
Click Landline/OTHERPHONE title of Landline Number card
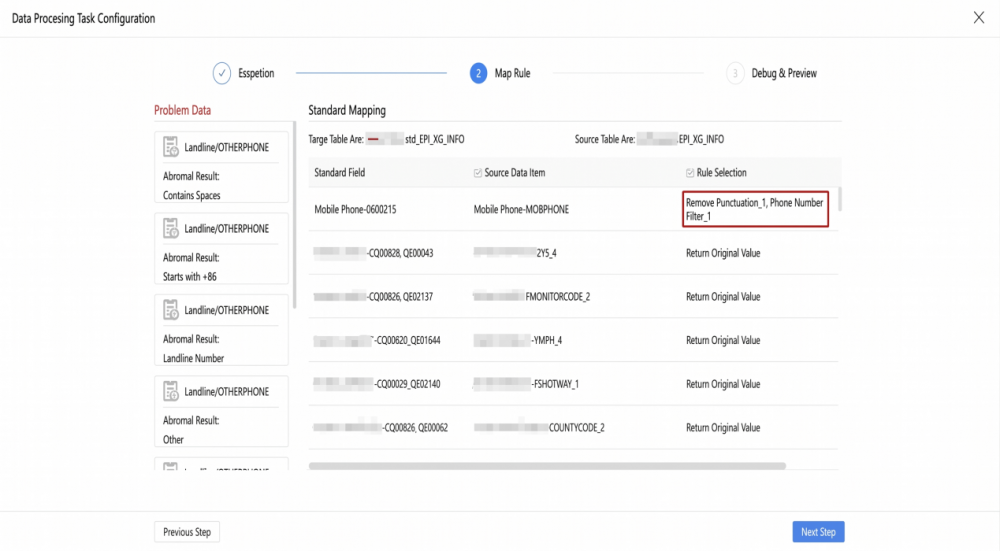[x=226, y=311]
